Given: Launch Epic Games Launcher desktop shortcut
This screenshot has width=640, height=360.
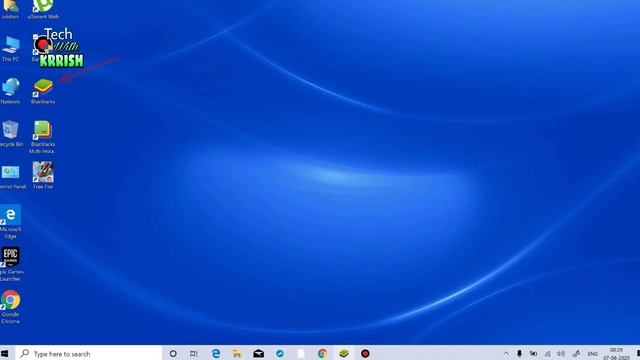Looking at the screenshot, I should (x=11, y=264).
